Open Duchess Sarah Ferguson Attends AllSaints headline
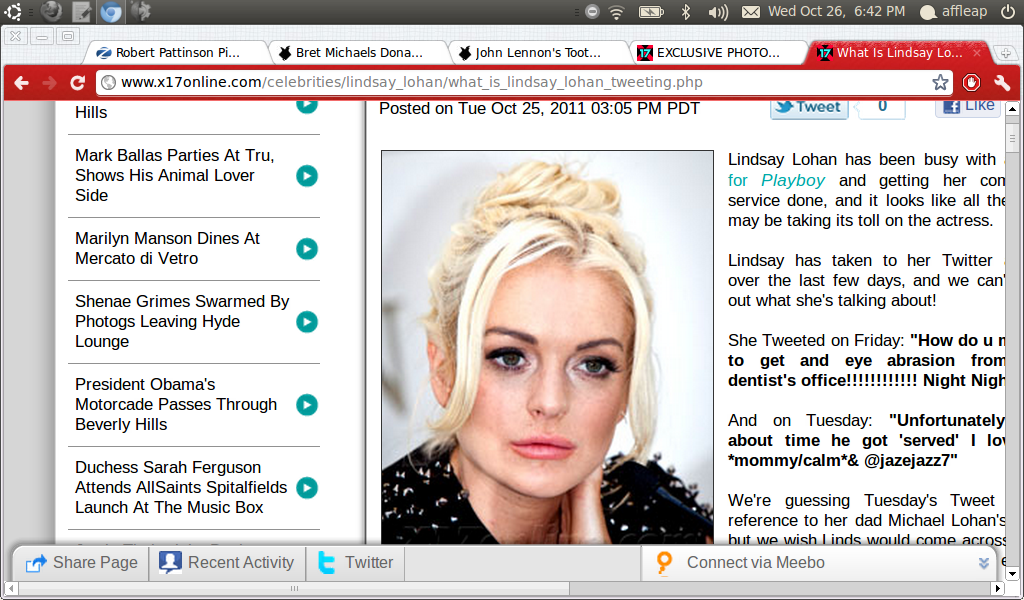This screenshot has height=600, width=1024. (181, 488)
